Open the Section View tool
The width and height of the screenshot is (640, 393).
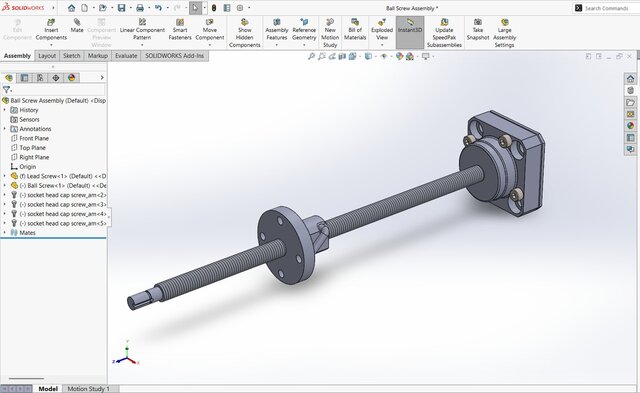pyautogui.click(x=342, y=56)
